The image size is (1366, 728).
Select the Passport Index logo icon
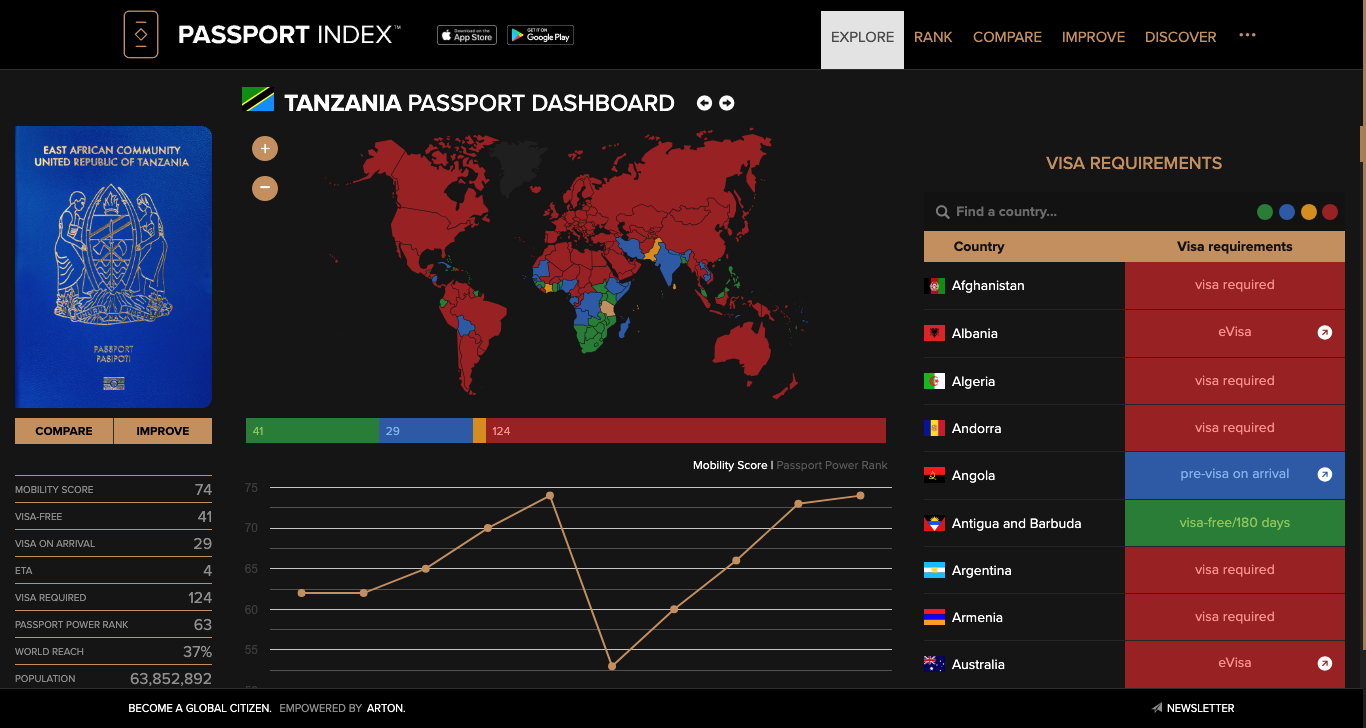[x=141, y=34]
